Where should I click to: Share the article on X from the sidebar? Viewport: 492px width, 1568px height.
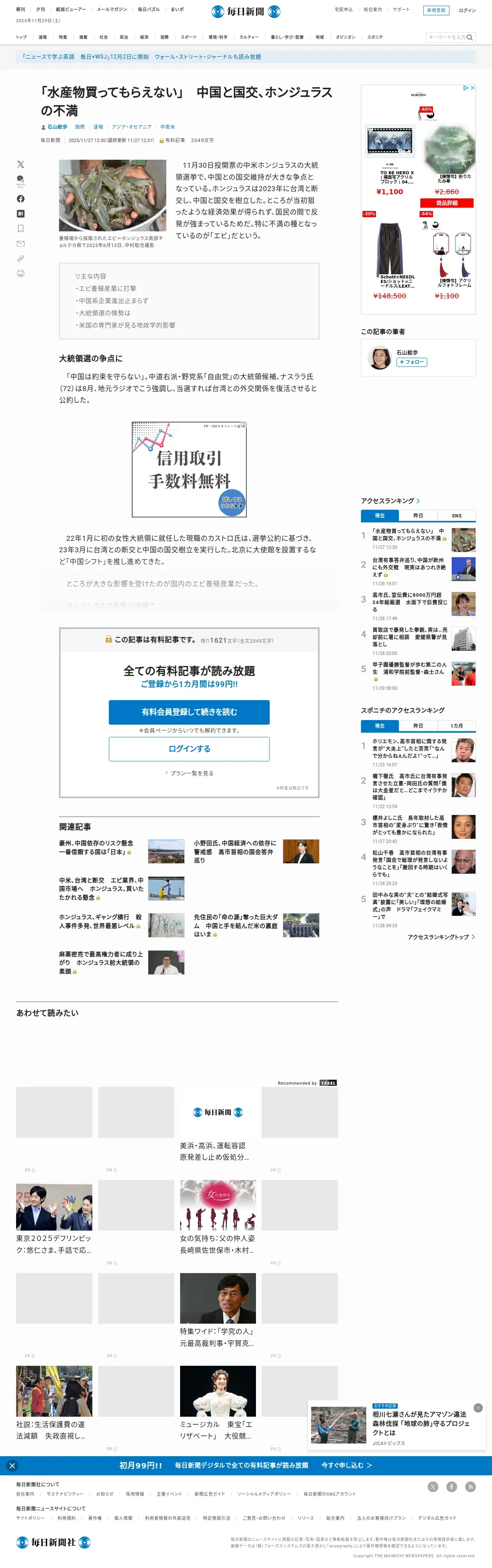[x=21, y=164]
